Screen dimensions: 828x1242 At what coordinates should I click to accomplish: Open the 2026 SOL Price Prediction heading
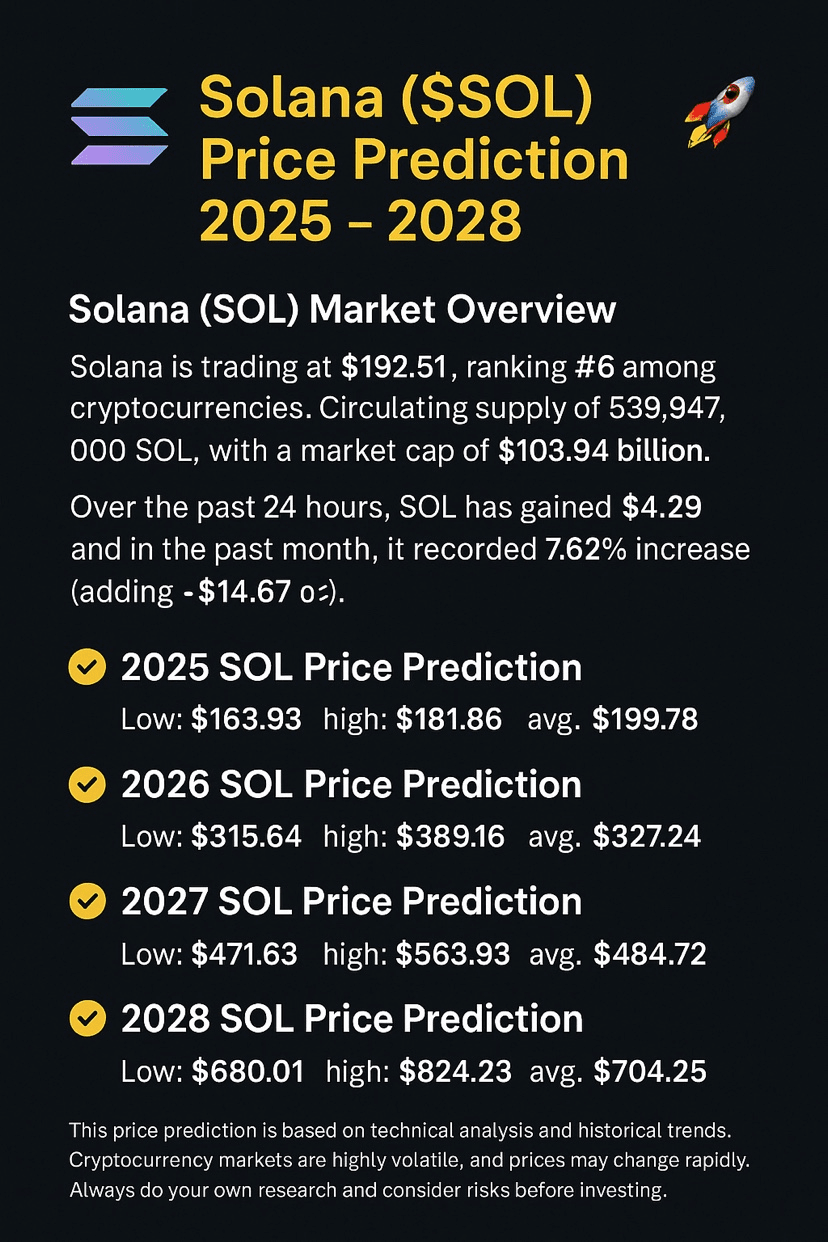351,785
